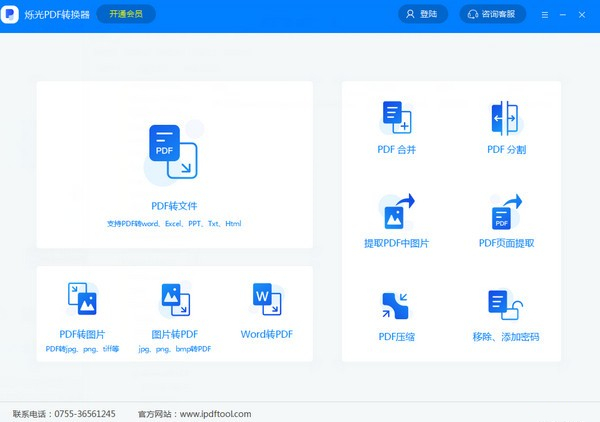The height and width of the screenshot is (422, 600).
Task: Minimize the application window
Action: [x=563, y=15]
